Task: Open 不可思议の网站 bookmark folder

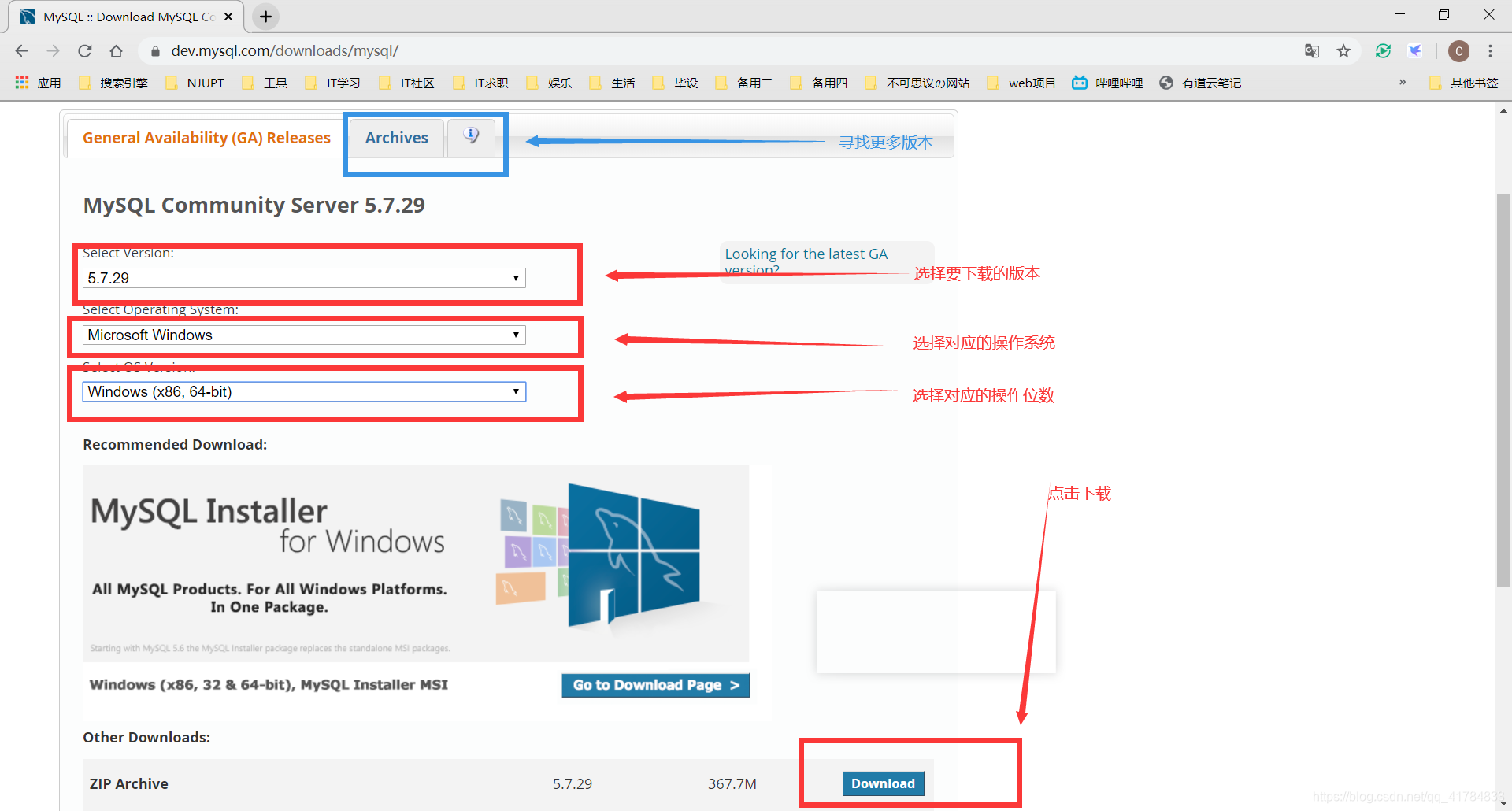Action: 917,83
